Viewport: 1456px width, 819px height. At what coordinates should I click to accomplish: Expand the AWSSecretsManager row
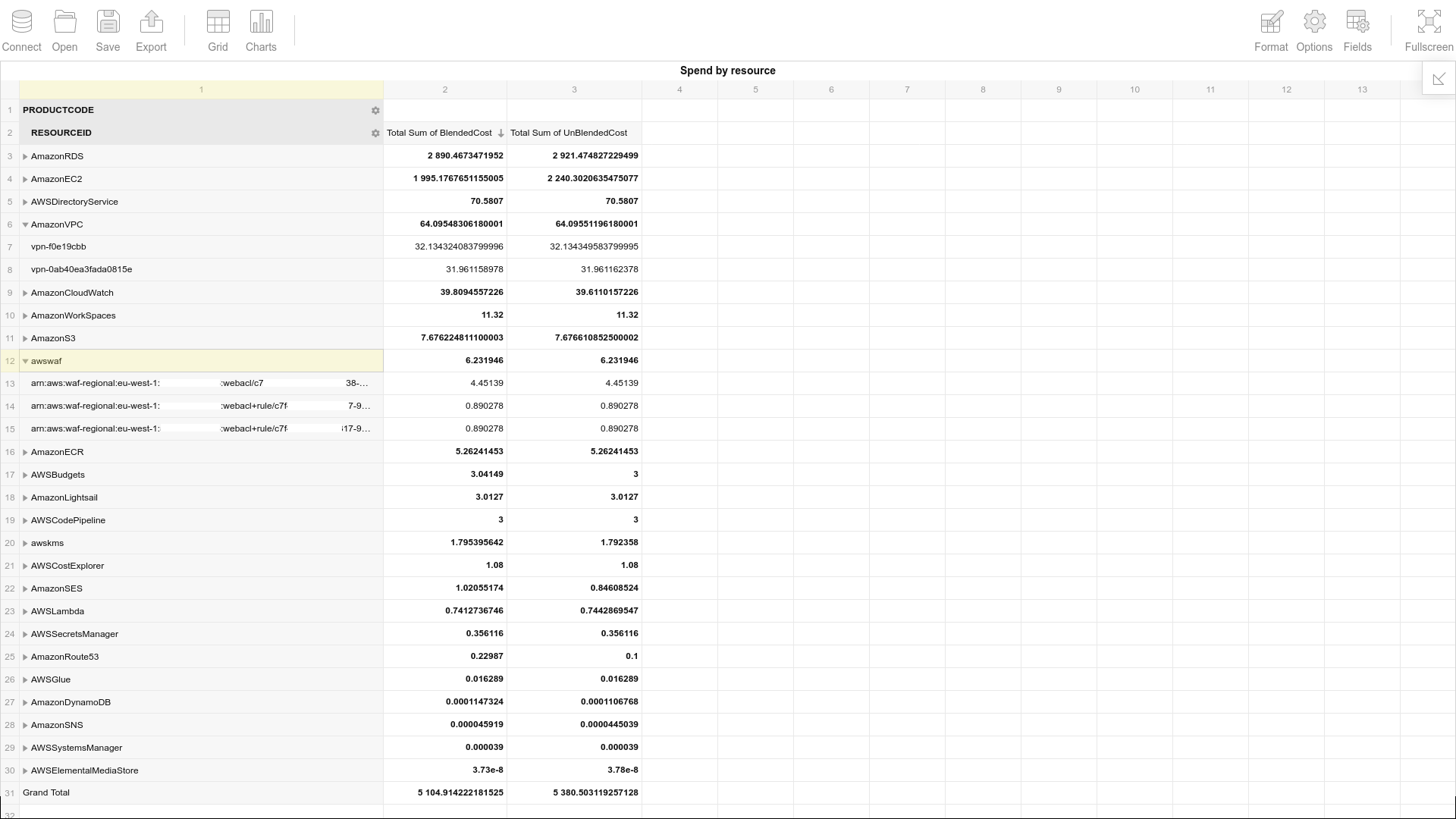pyautogui.click(x=25, y=634)
